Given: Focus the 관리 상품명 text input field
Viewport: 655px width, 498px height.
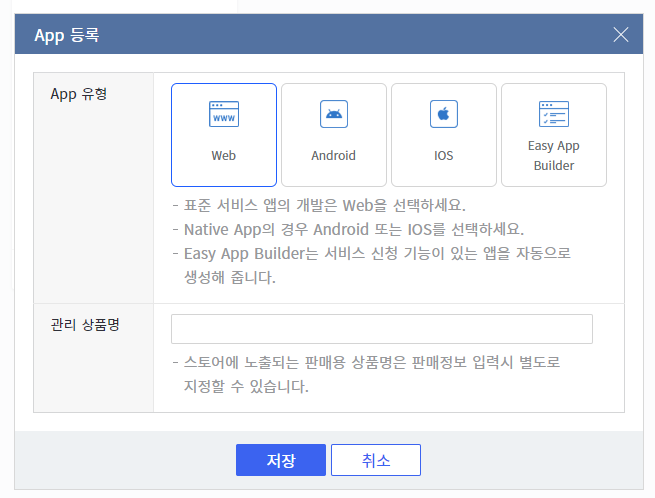Looking at the screenshot, I should tap(381, 329).
